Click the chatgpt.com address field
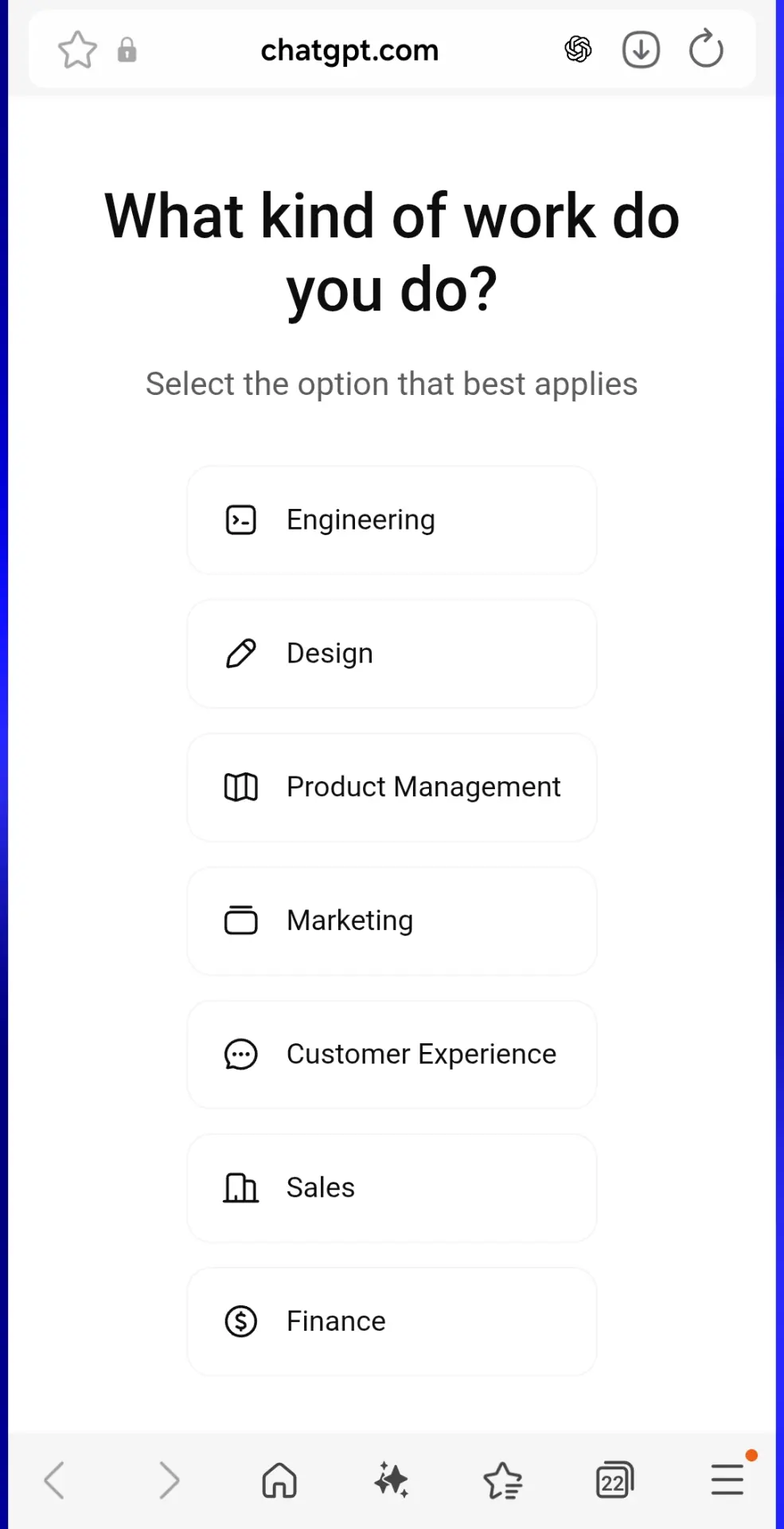 [349, 50]
